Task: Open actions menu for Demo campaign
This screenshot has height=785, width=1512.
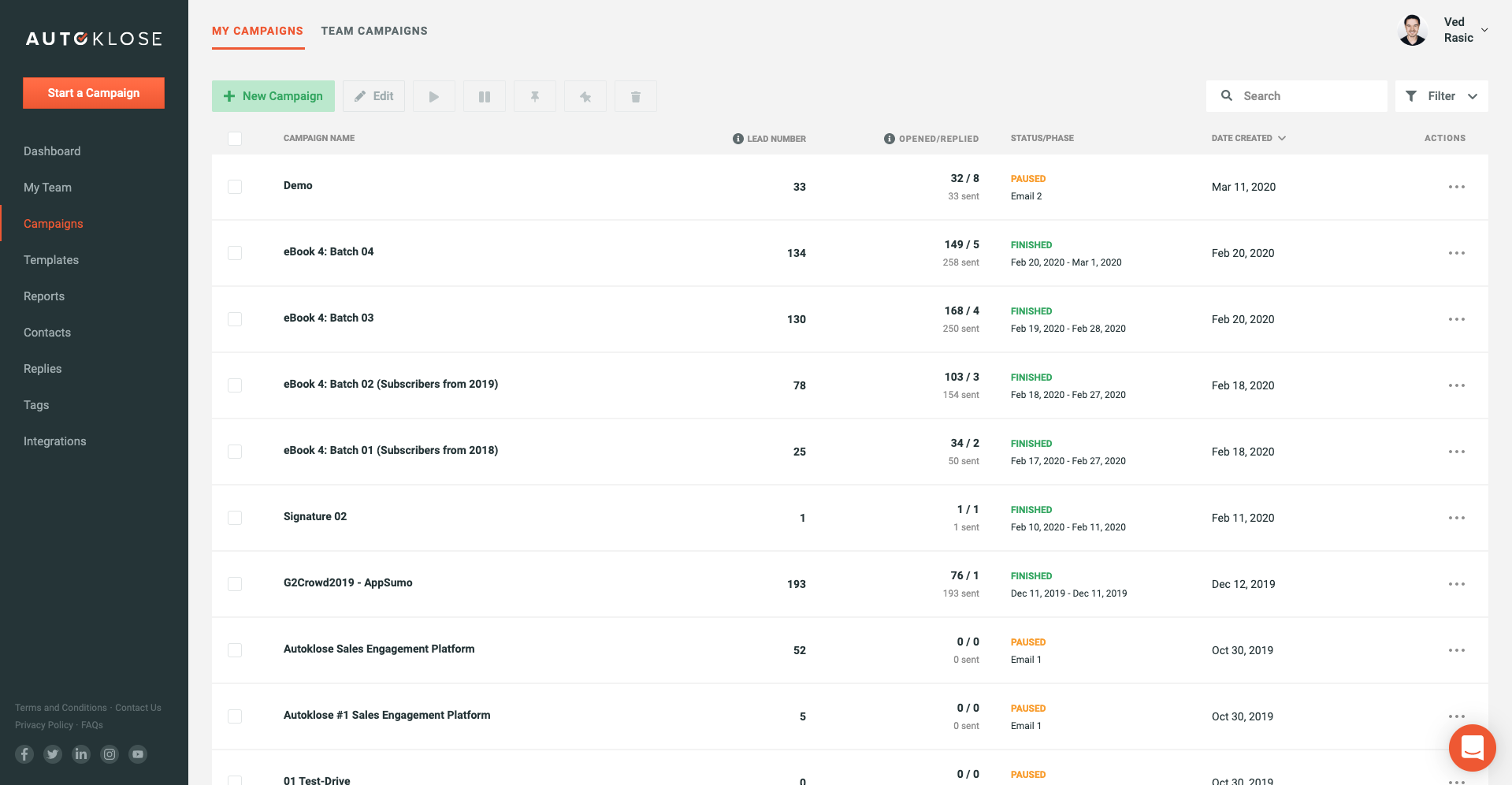Action: pos(1456,187)
